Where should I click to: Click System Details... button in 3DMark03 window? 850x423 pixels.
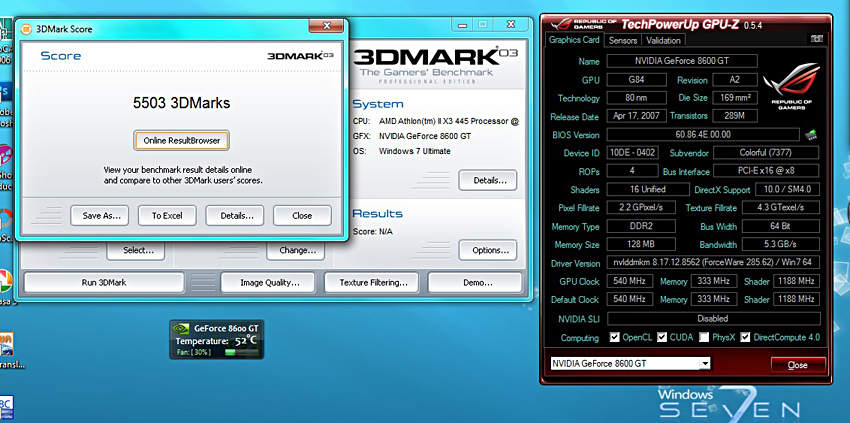(x=488, y=180)
